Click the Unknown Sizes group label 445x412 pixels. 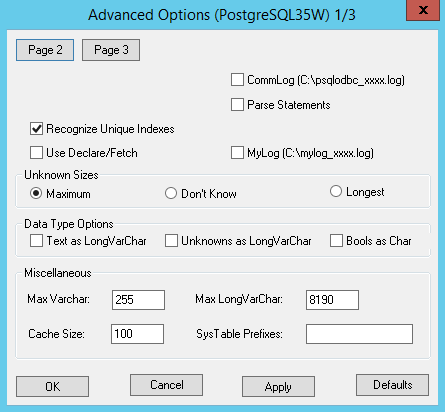click(x=61, y=175)
